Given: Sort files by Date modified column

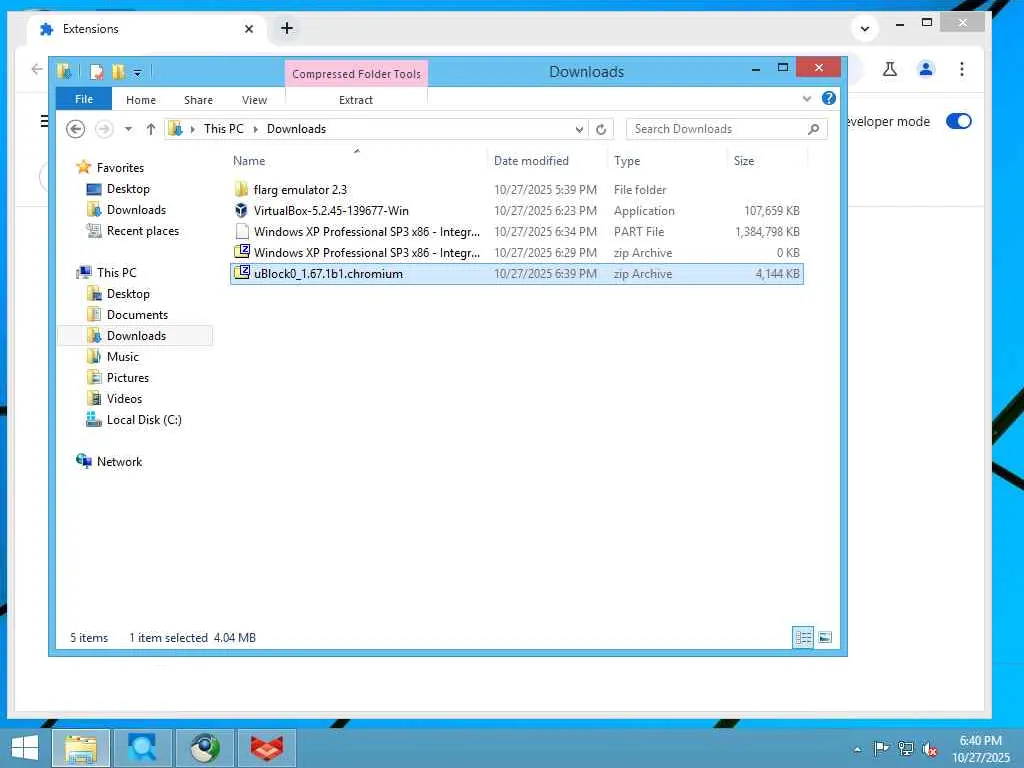Looking at the screenshot, I should [x=546, y=161].
